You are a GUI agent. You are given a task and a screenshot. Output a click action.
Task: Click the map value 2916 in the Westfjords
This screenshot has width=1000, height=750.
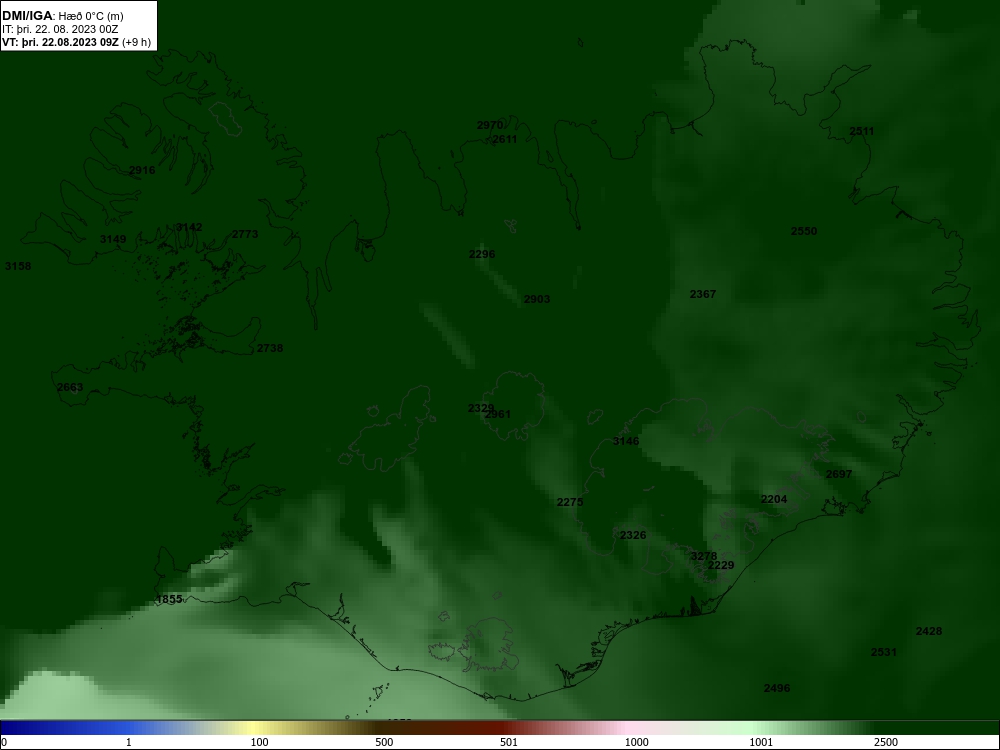[142, 170]
